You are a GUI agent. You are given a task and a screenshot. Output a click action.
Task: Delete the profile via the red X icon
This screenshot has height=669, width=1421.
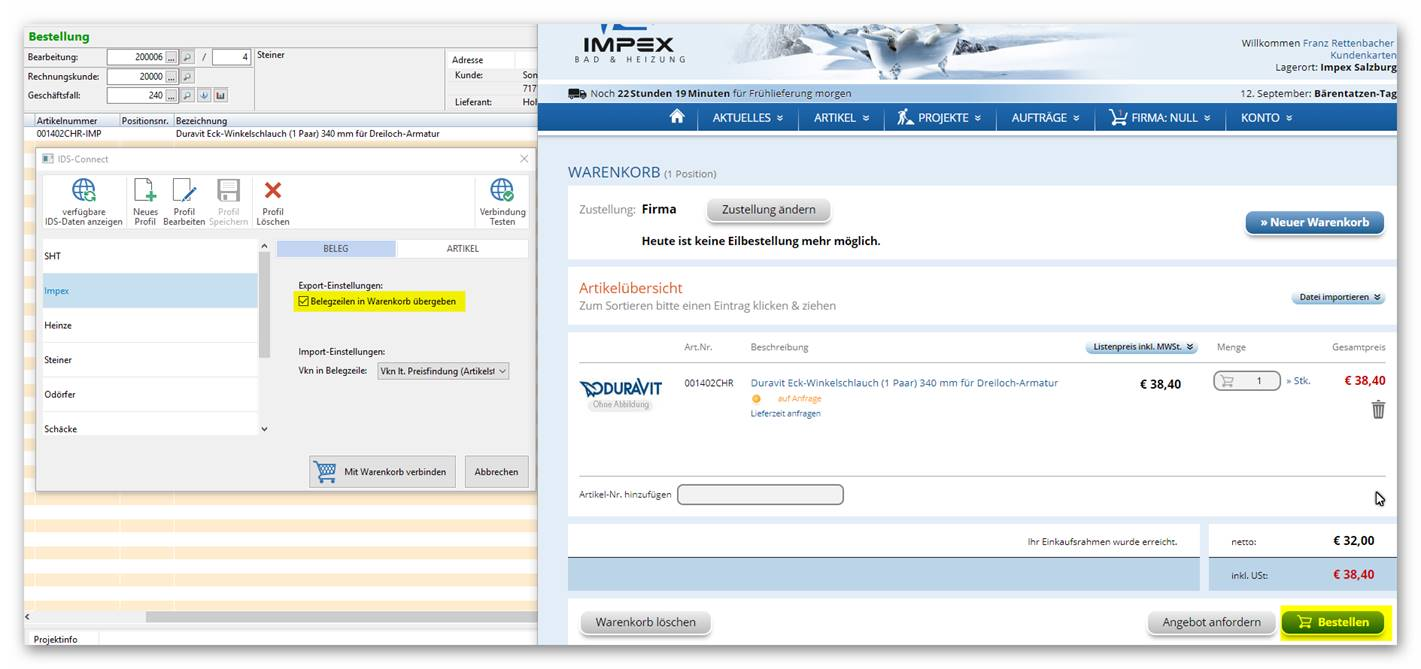272,191
